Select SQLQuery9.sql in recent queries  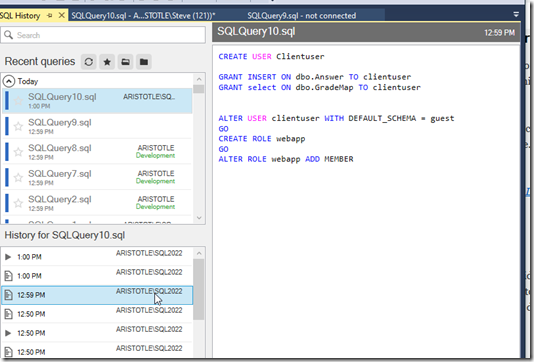(x=98, y=126)
